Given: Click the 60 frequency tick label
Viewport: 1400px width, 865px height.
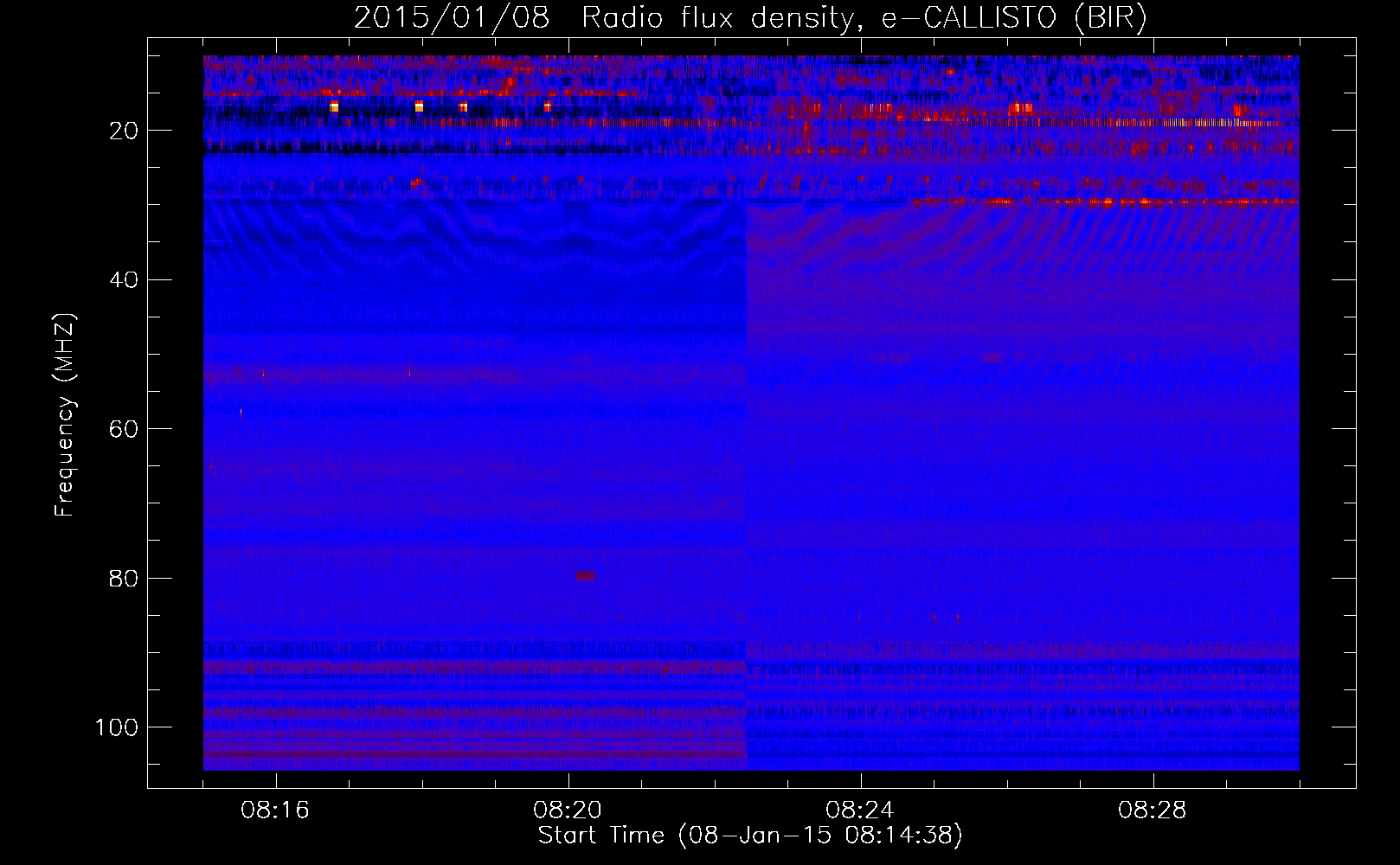Looking at the screenshot, I should (125, 429).
